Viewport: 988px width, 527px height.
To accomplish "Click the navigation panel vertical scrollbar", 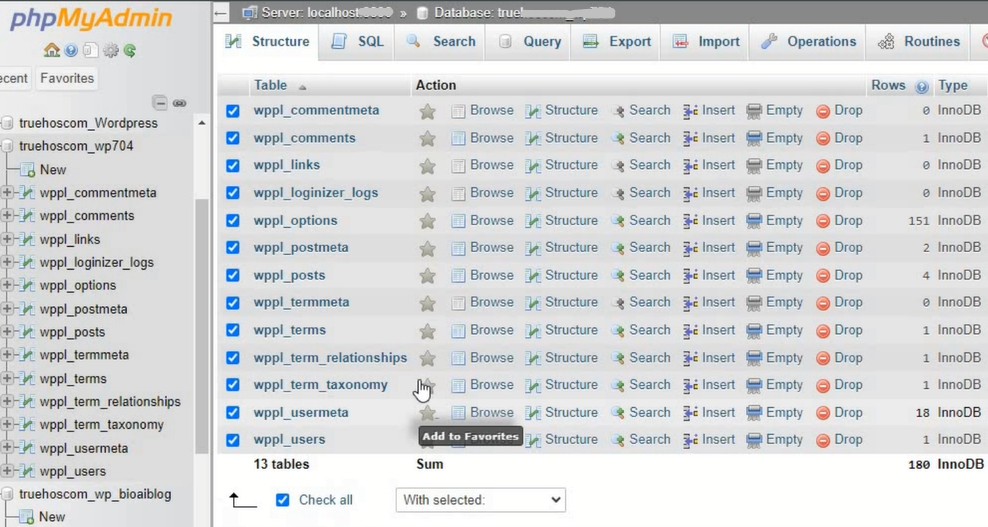I will (202, 326).
